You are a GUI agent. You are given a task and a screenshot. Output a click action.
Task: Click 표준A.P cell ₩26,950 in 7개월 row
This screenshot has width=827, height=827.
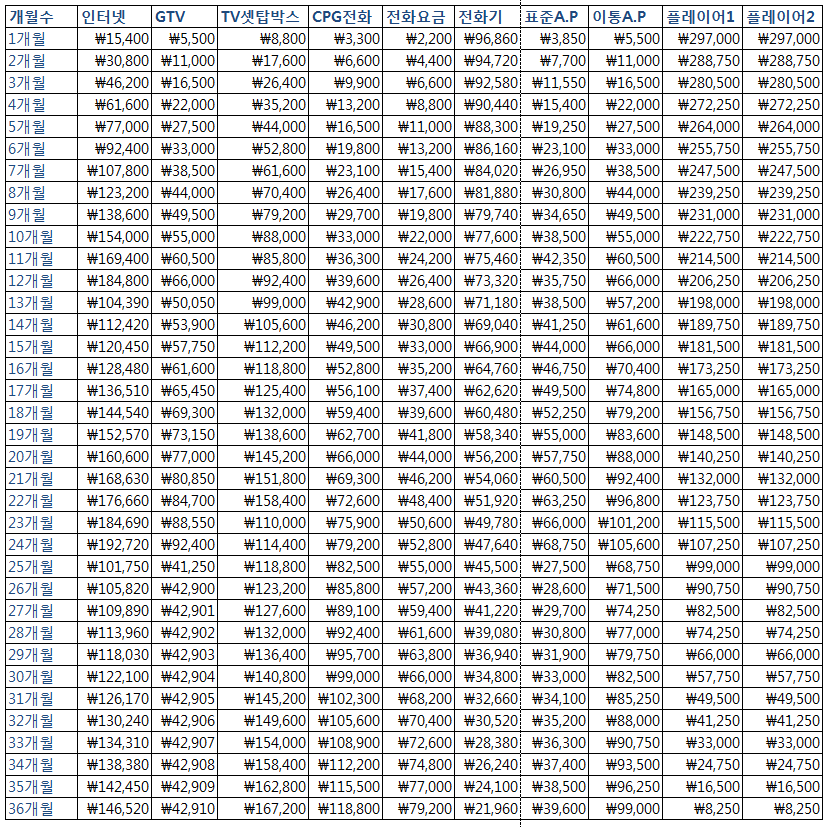(x=554, y=171)
